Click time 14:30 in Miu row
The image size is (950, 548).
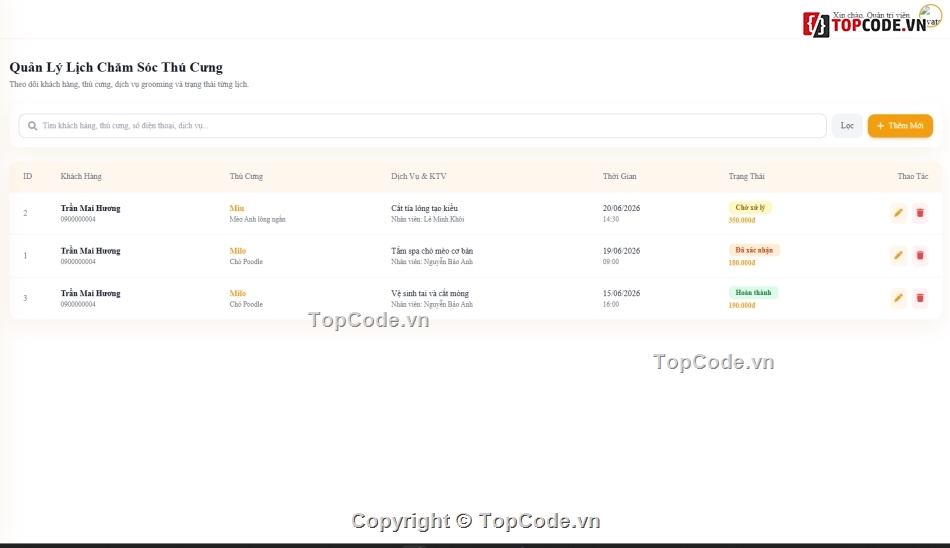pos(611,219)
